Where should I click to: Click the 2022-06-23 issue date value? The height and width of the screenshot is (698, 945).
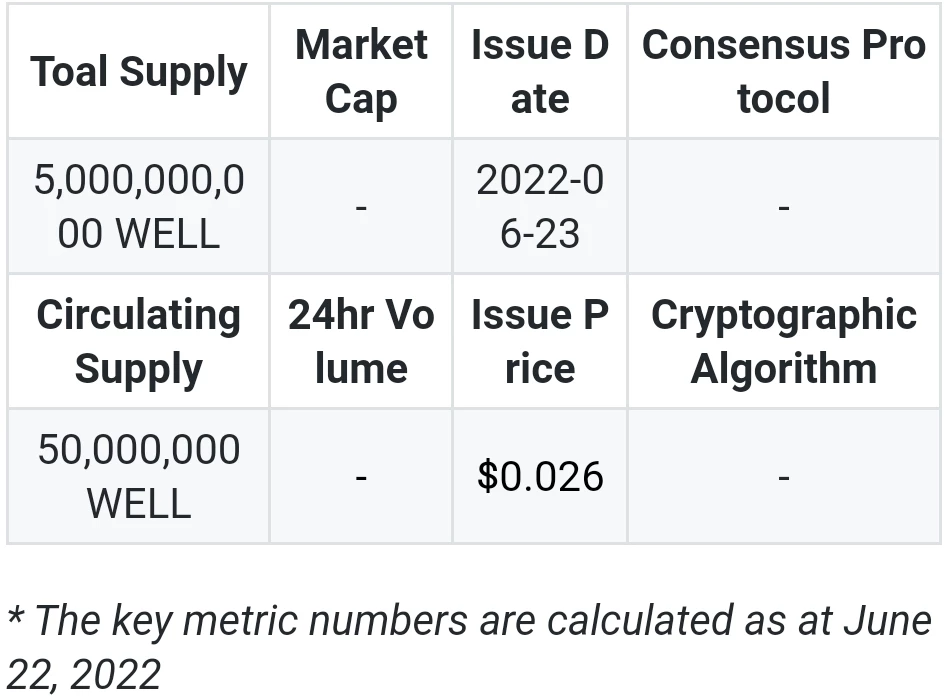point(540,206)
